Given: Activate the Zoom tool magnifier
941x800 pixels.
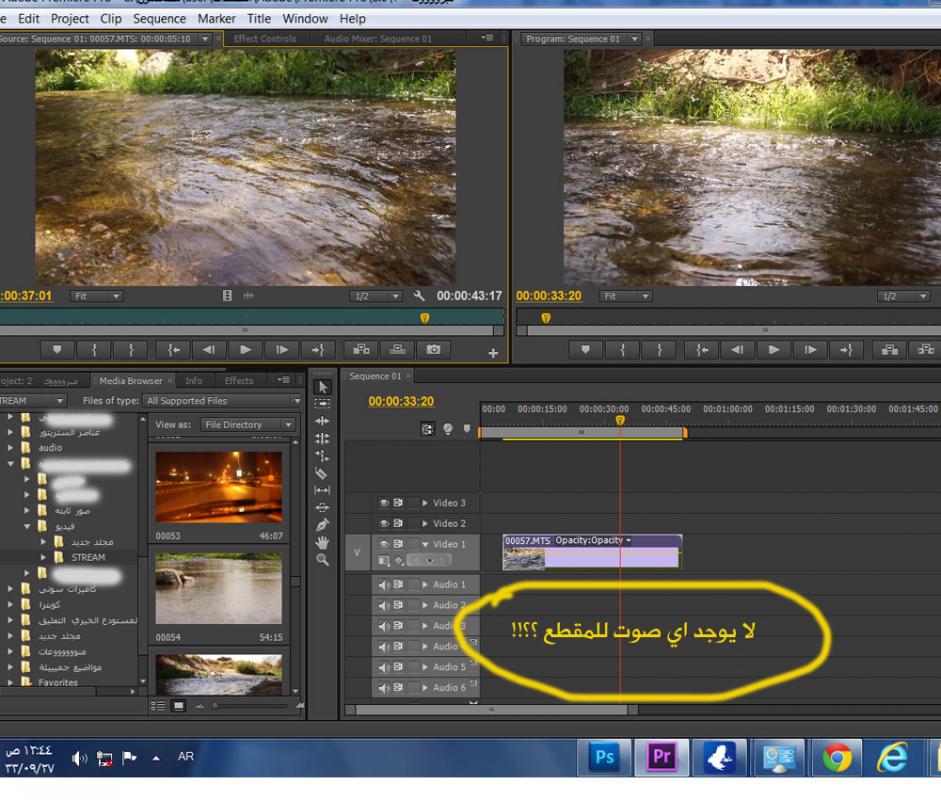Looking at the screenshot, I should tap(322, 560).
